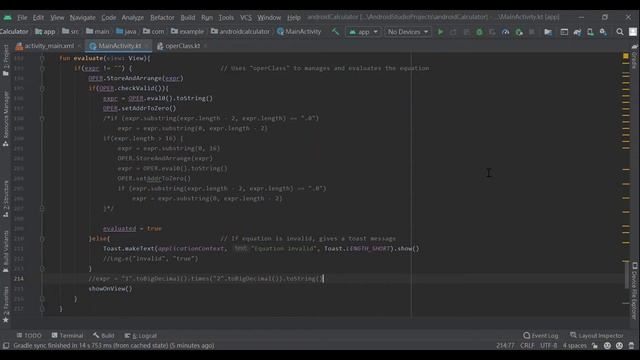This screenshot has height=360, width=640.
Task: Open the Resource Manager side panel
Action: [x=5, y=118]
